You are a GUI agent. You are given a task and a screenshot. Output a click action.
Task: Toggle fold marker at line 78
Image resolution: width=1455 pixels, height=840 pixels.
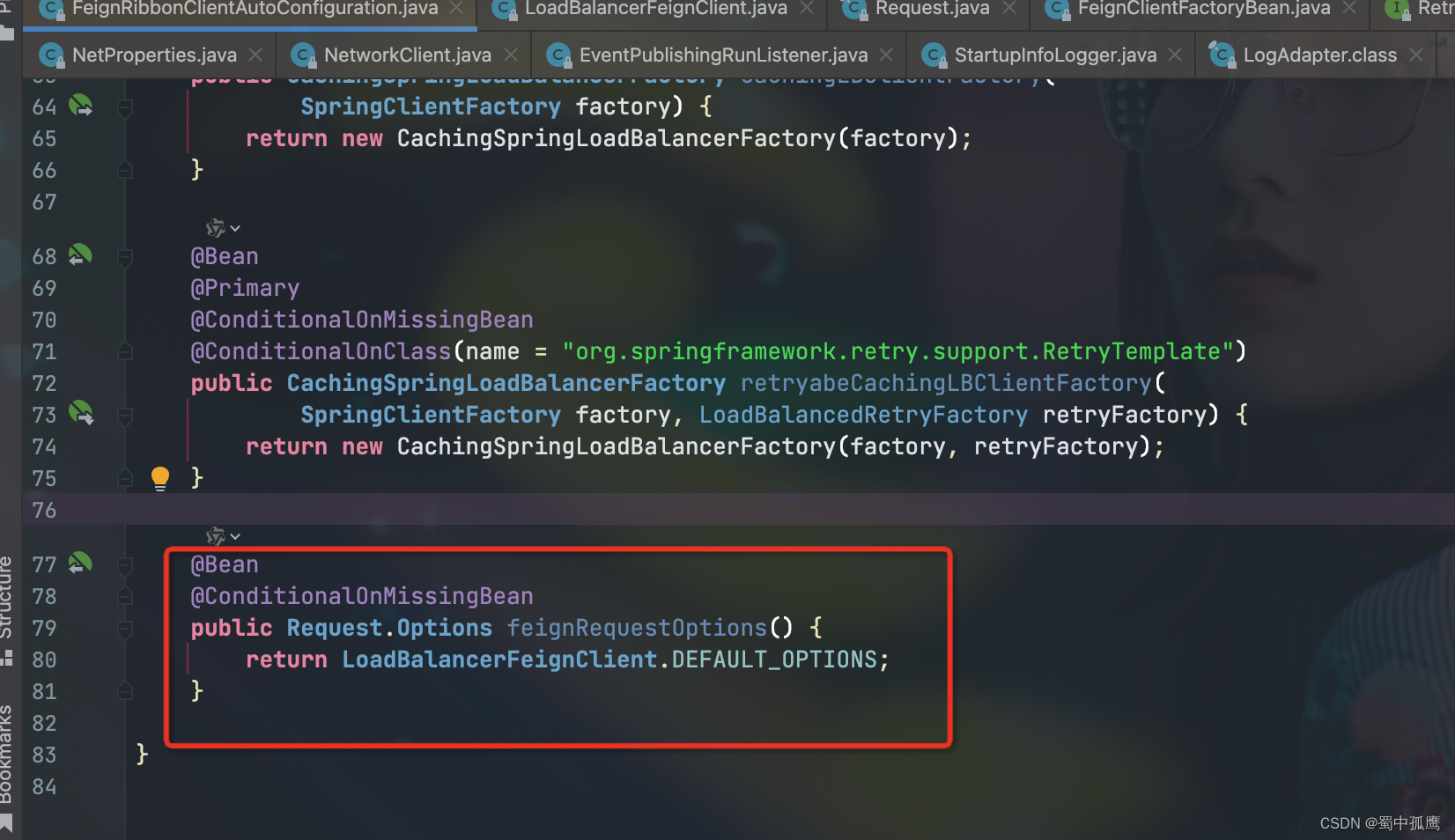pyautogui.click(x=125, y=596)
